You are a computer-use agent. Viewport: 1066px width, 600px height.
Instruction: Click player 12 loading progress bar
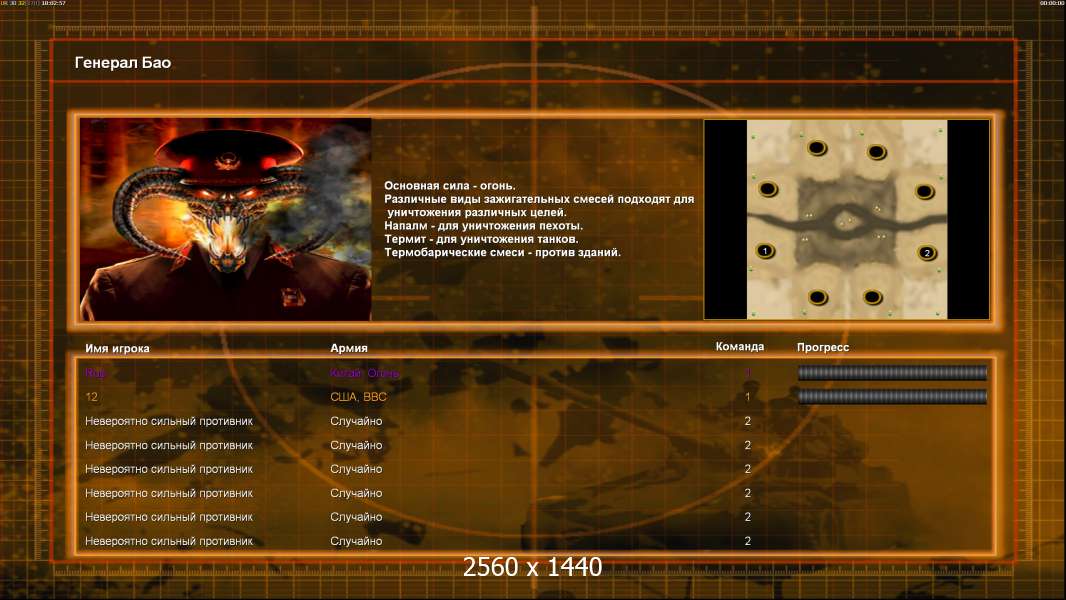click(x=892, y=396)
